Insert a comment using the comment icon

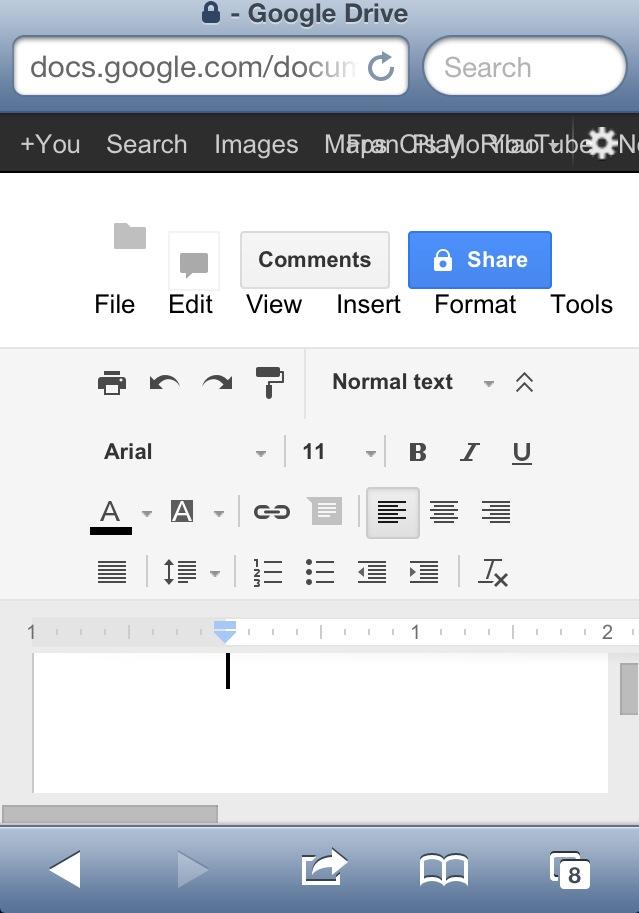[324, 511]
